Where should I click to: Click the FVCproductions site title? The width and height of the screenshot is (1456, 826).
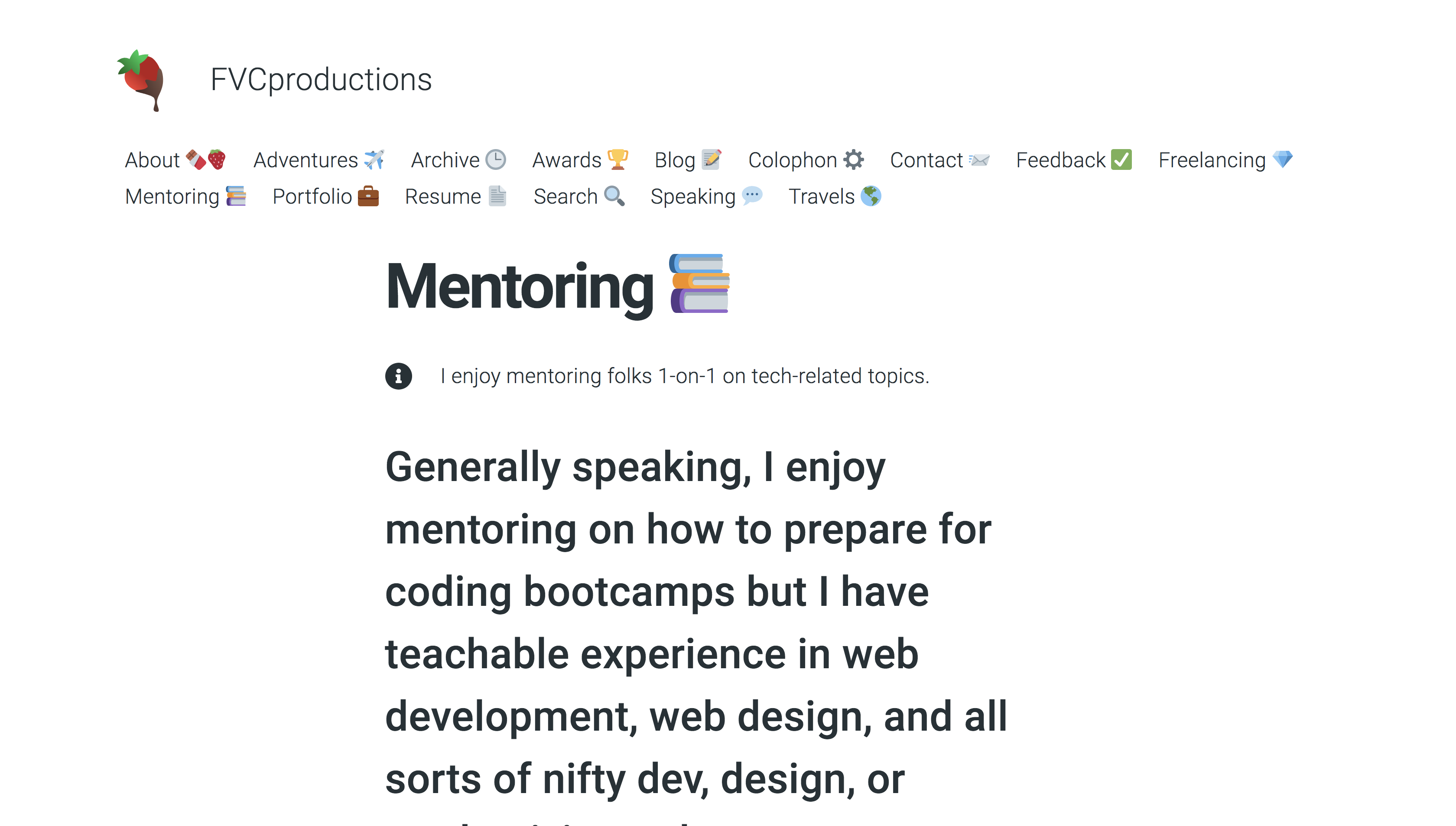point(321,79)
